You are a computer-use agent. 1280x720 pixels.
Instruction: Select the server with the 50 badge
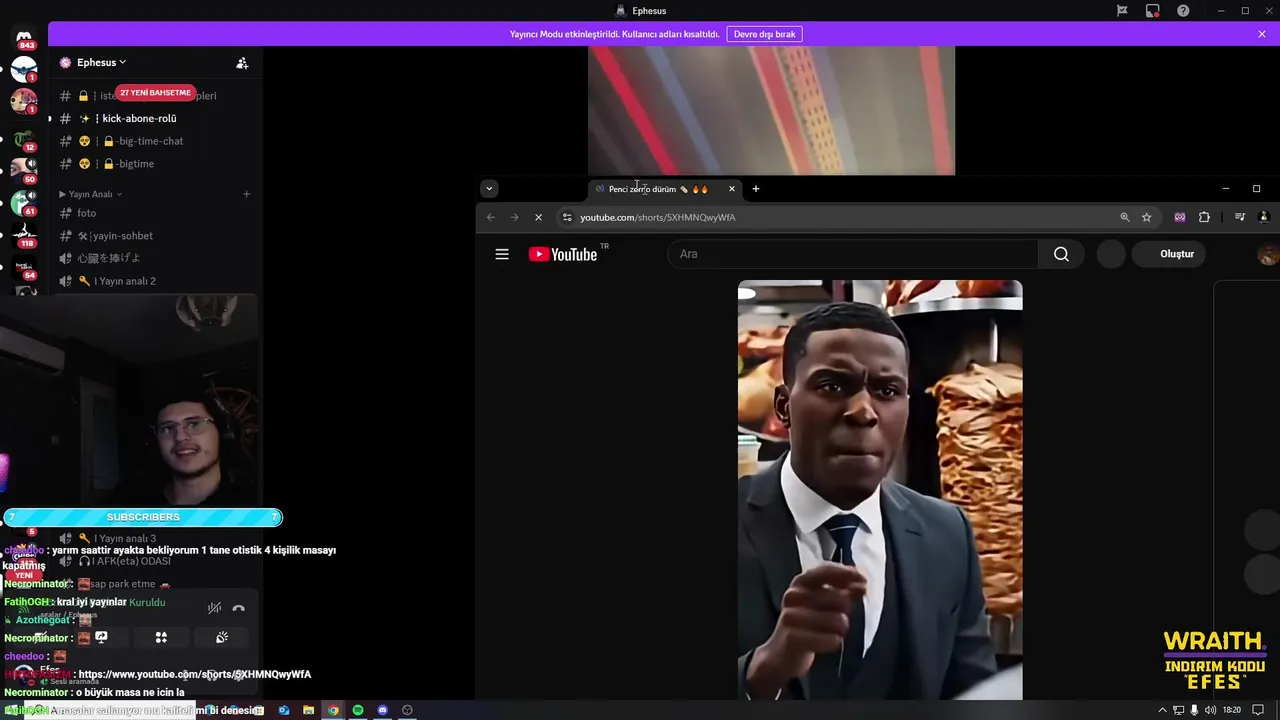(24, 170)
